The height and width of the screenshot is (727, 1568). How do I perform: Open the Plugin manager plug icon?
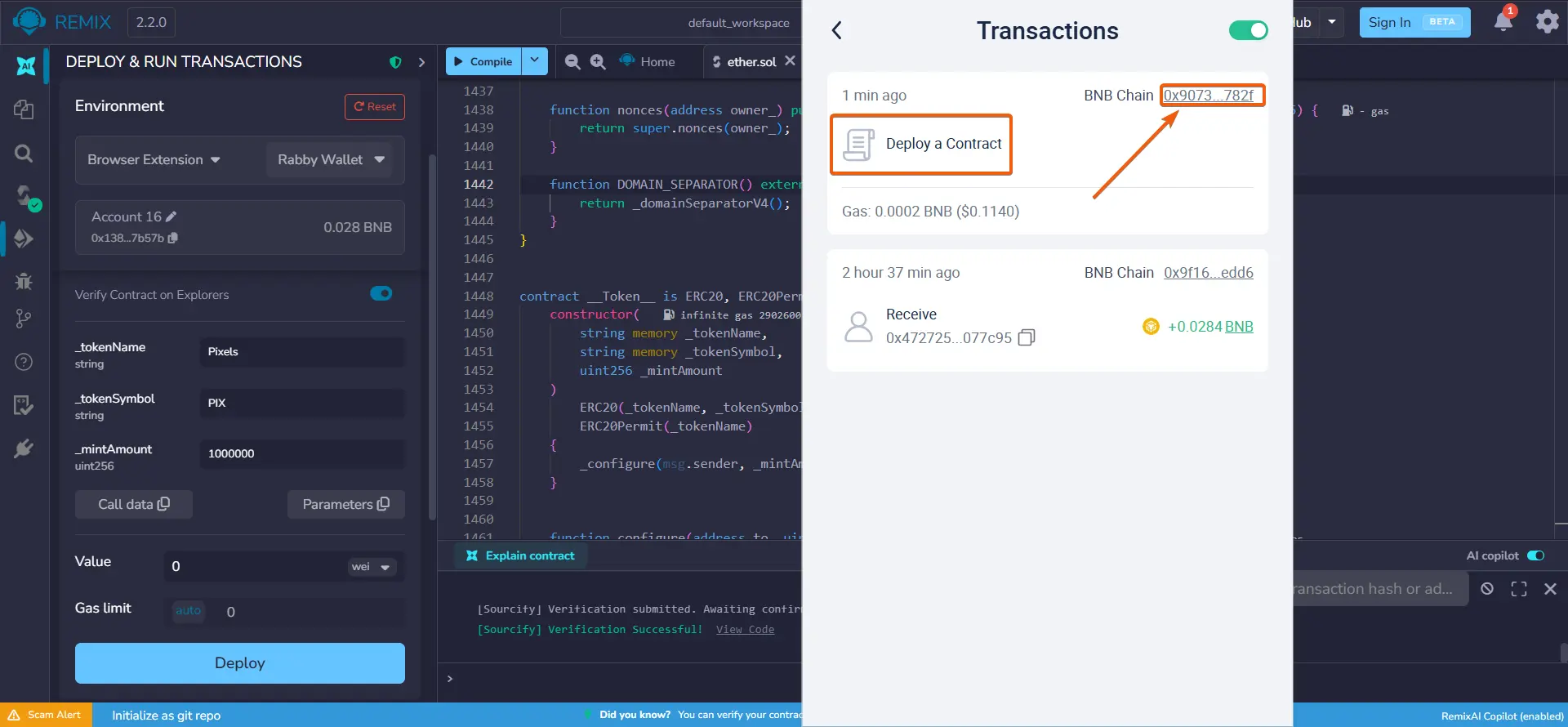click(x=24, y=448)
